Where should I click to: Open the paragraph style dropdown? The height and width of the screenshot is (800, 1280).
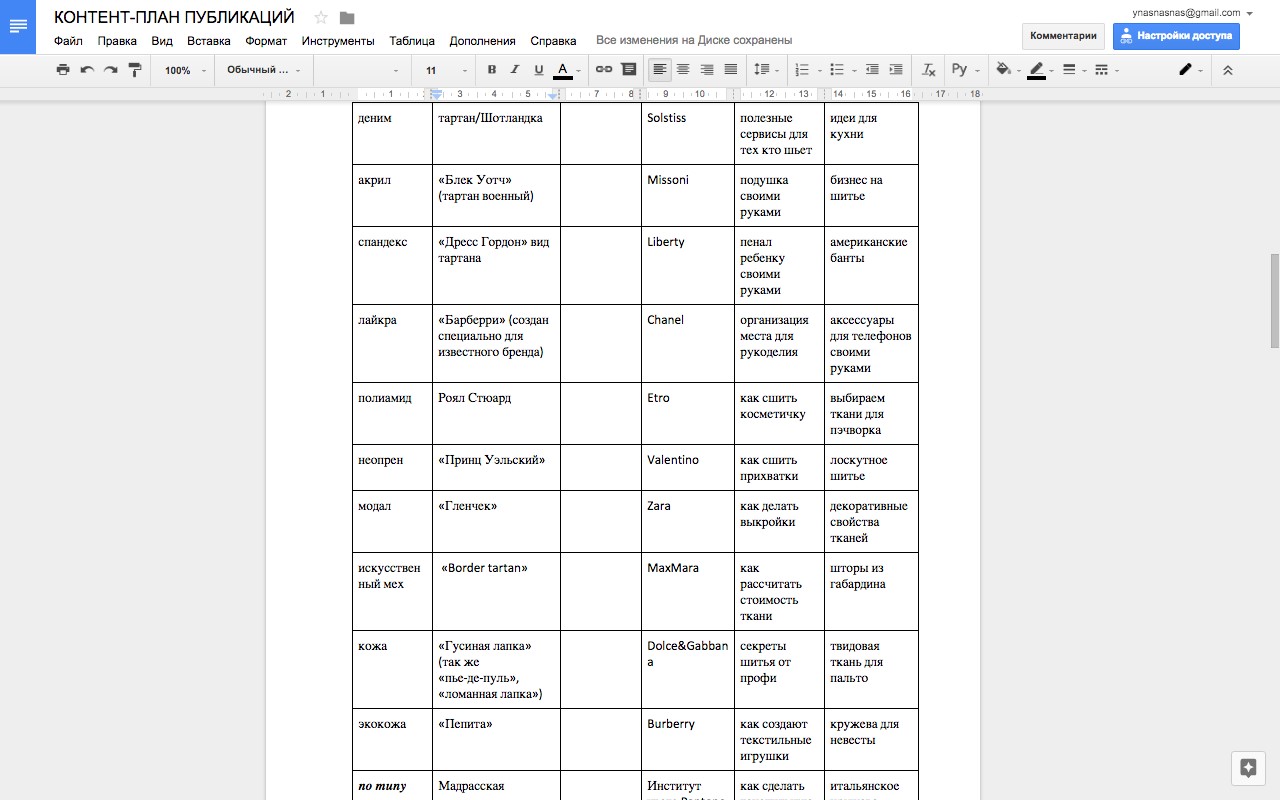click(264, 70)
